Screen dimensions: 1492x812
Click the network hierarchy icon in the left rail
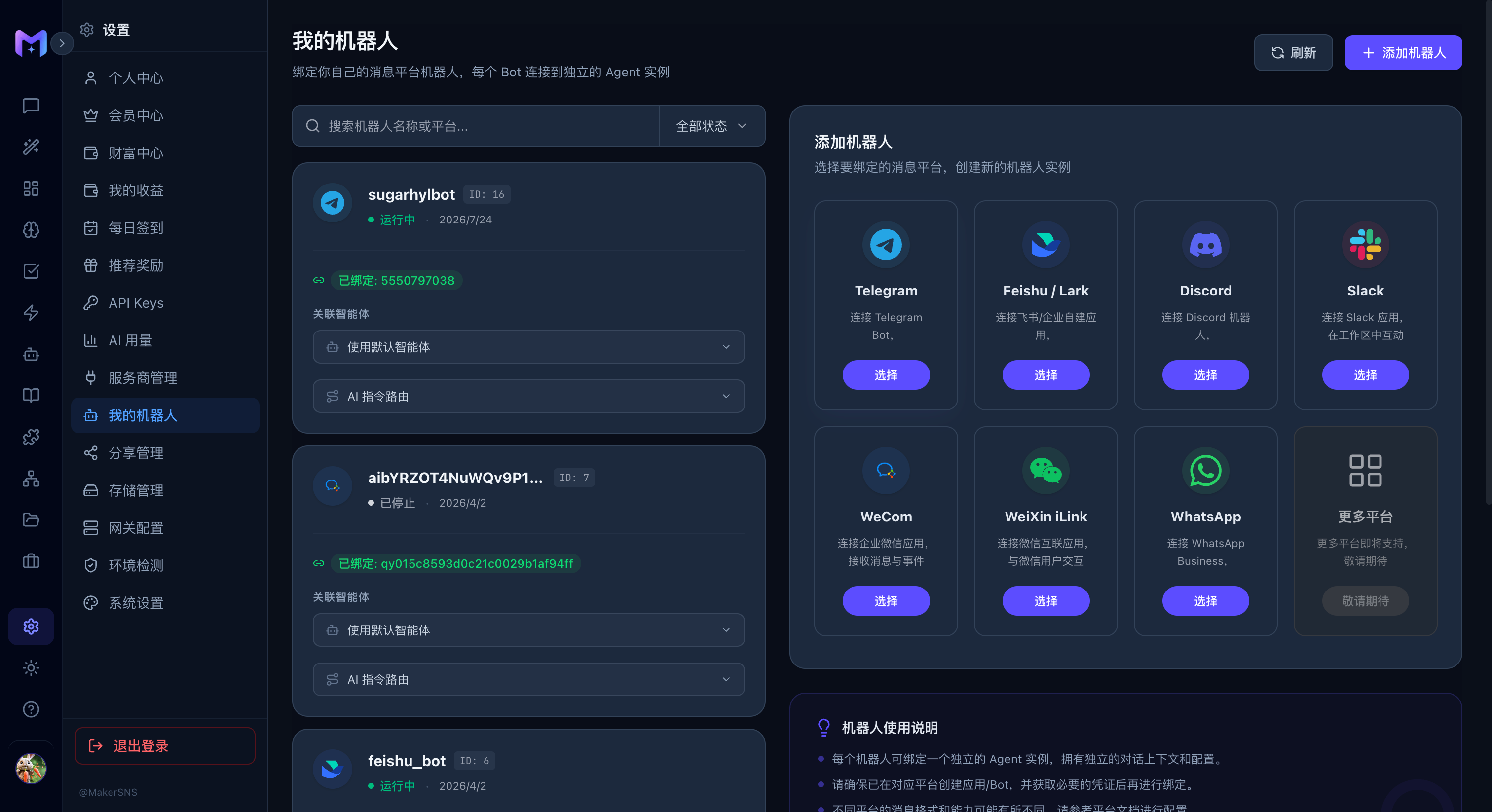[31, 479]
